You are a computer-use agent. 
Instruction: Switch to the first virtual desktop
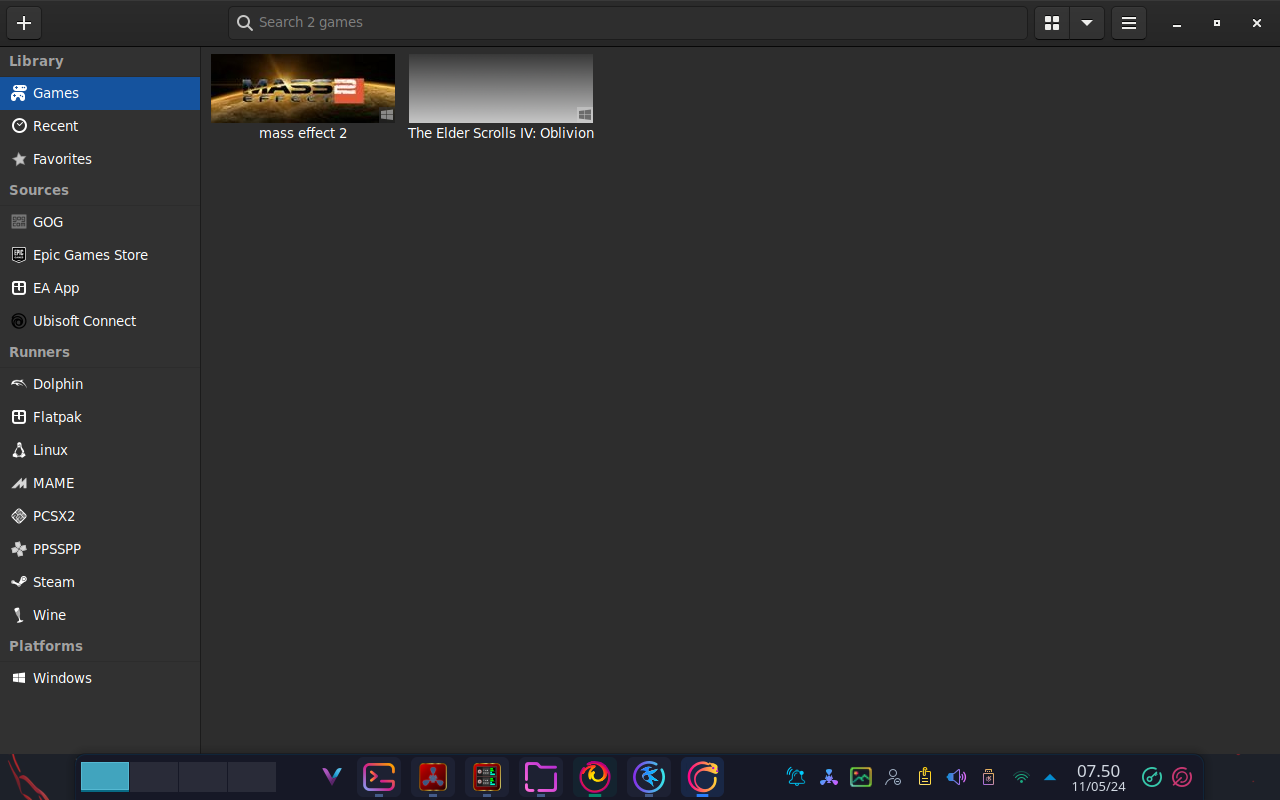pyautogui.click(x=105, y=777)
